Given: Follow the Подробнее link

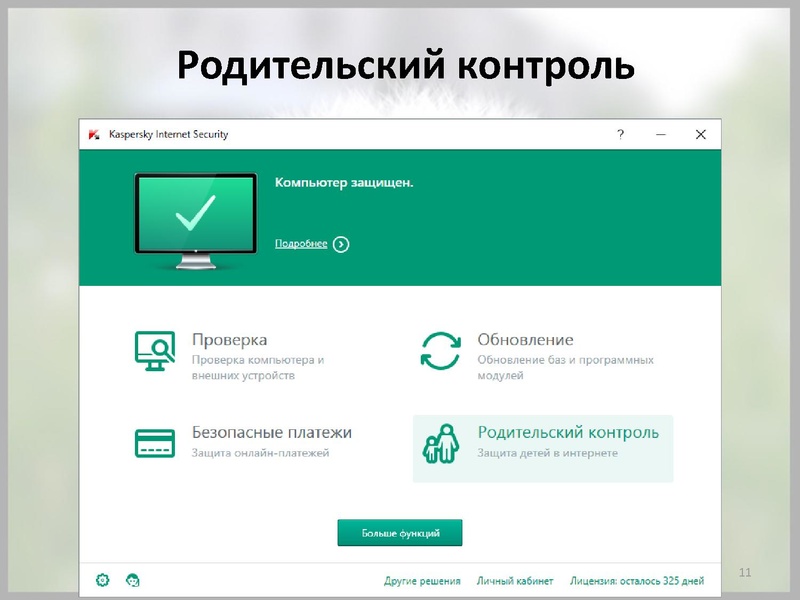Looking at the screenshot, I should pos(300,243).
